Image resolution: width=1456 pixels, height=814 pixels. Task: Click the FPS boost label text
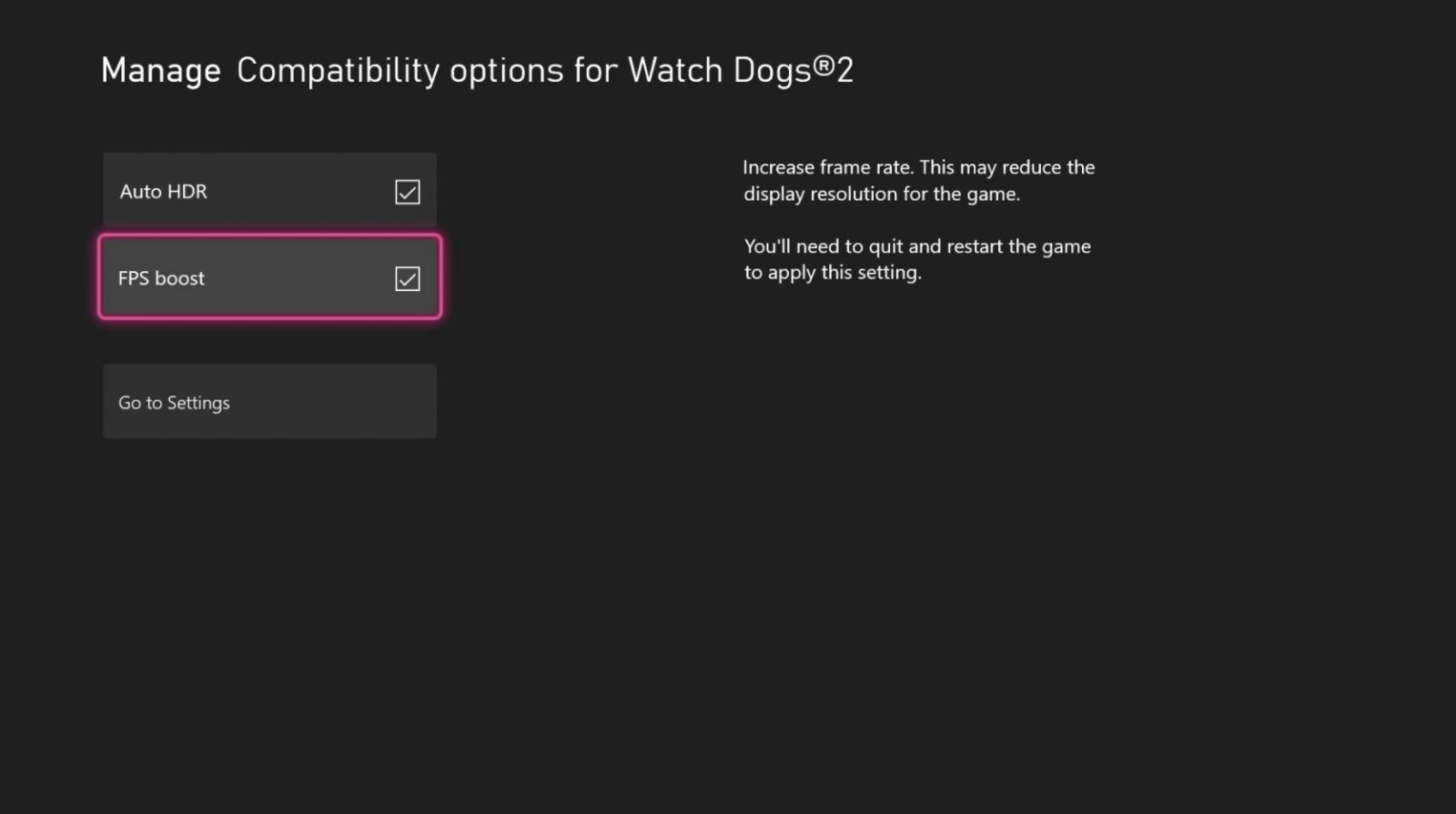tap(162, 278)
